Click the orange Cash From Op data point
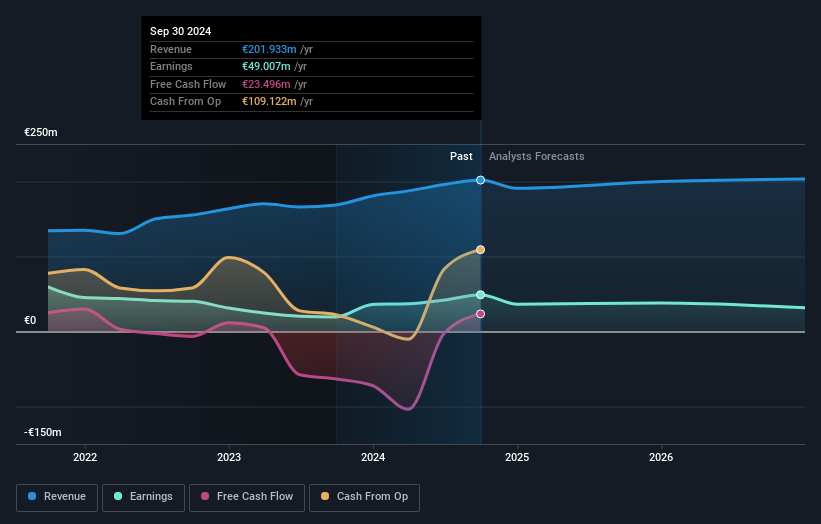Screen dimensions: 821x524 480,250
